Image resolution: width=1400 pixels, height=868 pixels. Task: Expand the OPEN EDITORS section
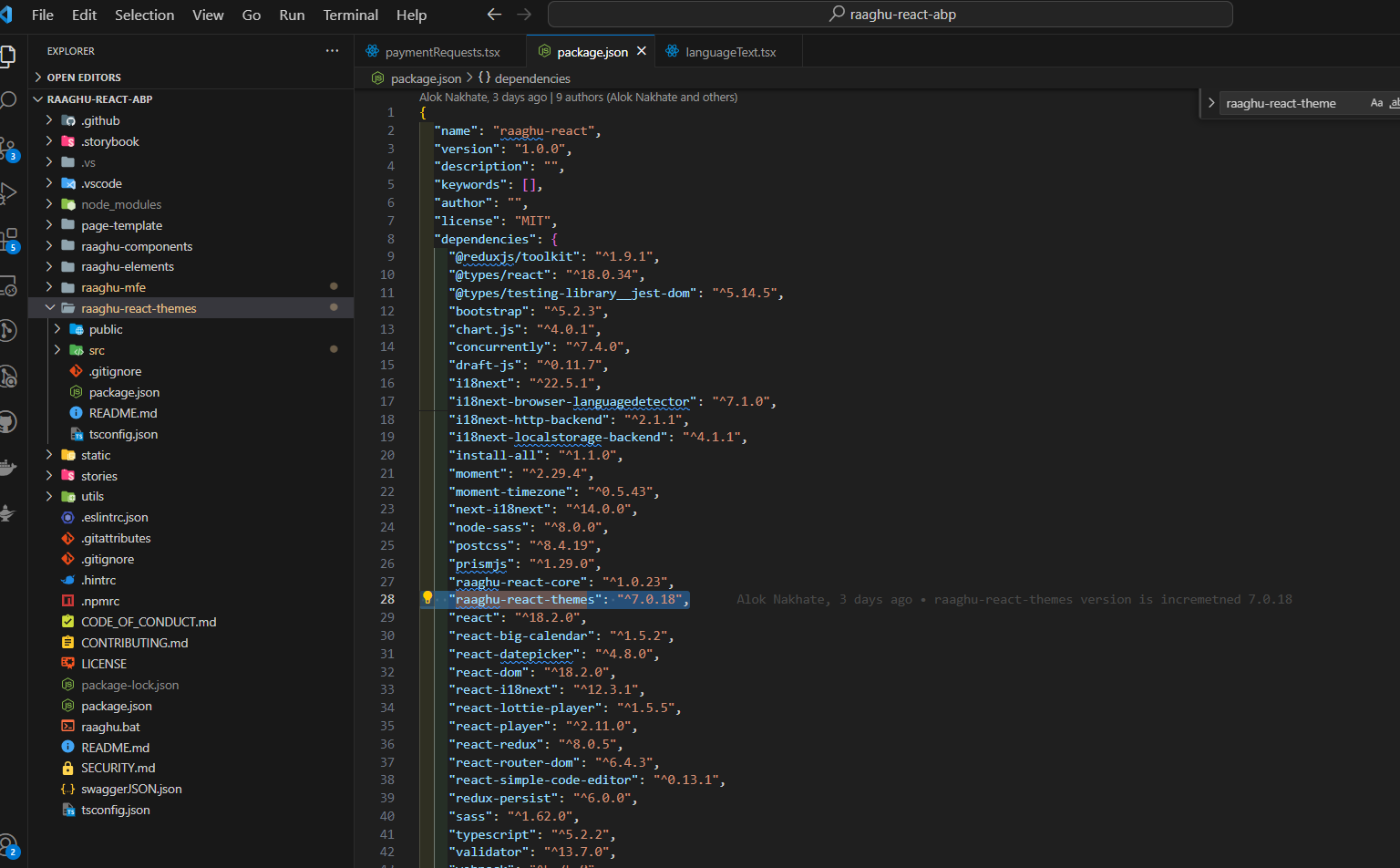click(x=191, y=77)
